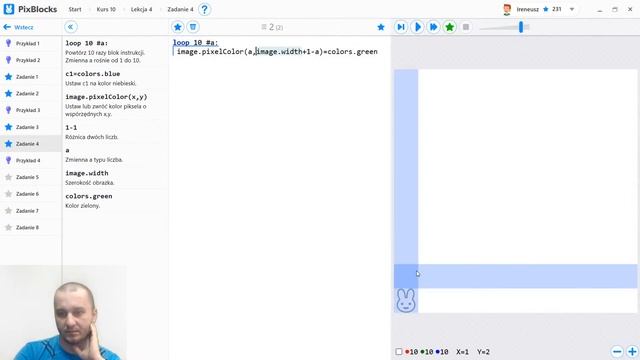Viewport: 640px width, 360px height.
Task: Select Zadanie 3 task
Action: tap(31, 127)
